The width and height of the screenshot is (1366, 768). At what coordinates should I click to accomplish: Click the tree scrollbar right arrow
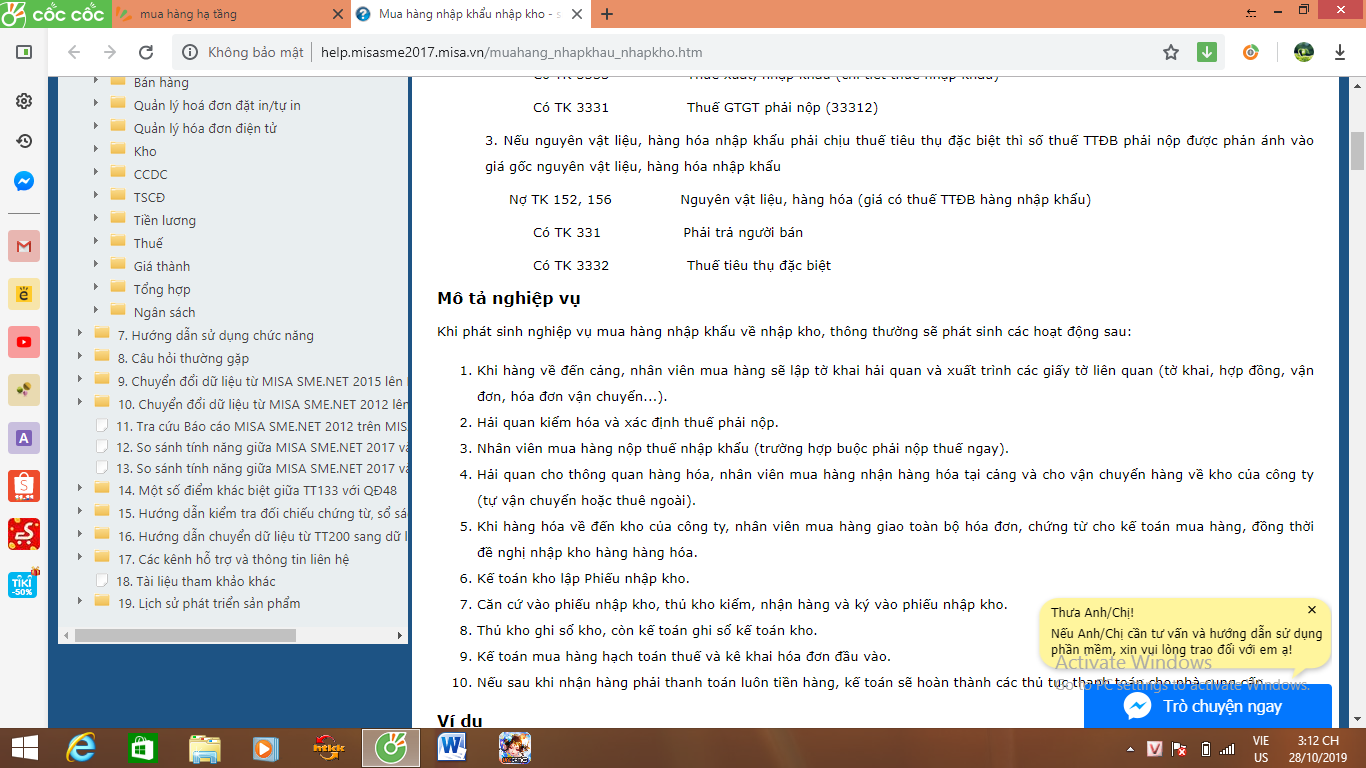tap(399, 635)
